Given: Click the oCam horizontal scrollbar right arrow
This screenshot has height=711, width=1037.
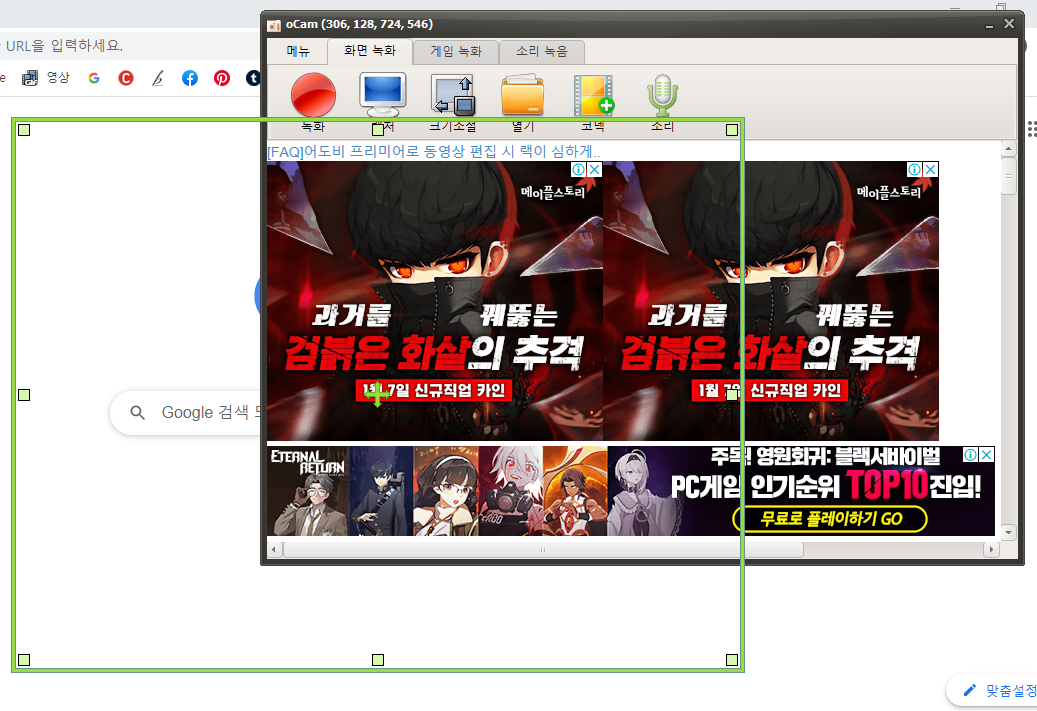Looking at the screenshot, I should coord(991,549).
